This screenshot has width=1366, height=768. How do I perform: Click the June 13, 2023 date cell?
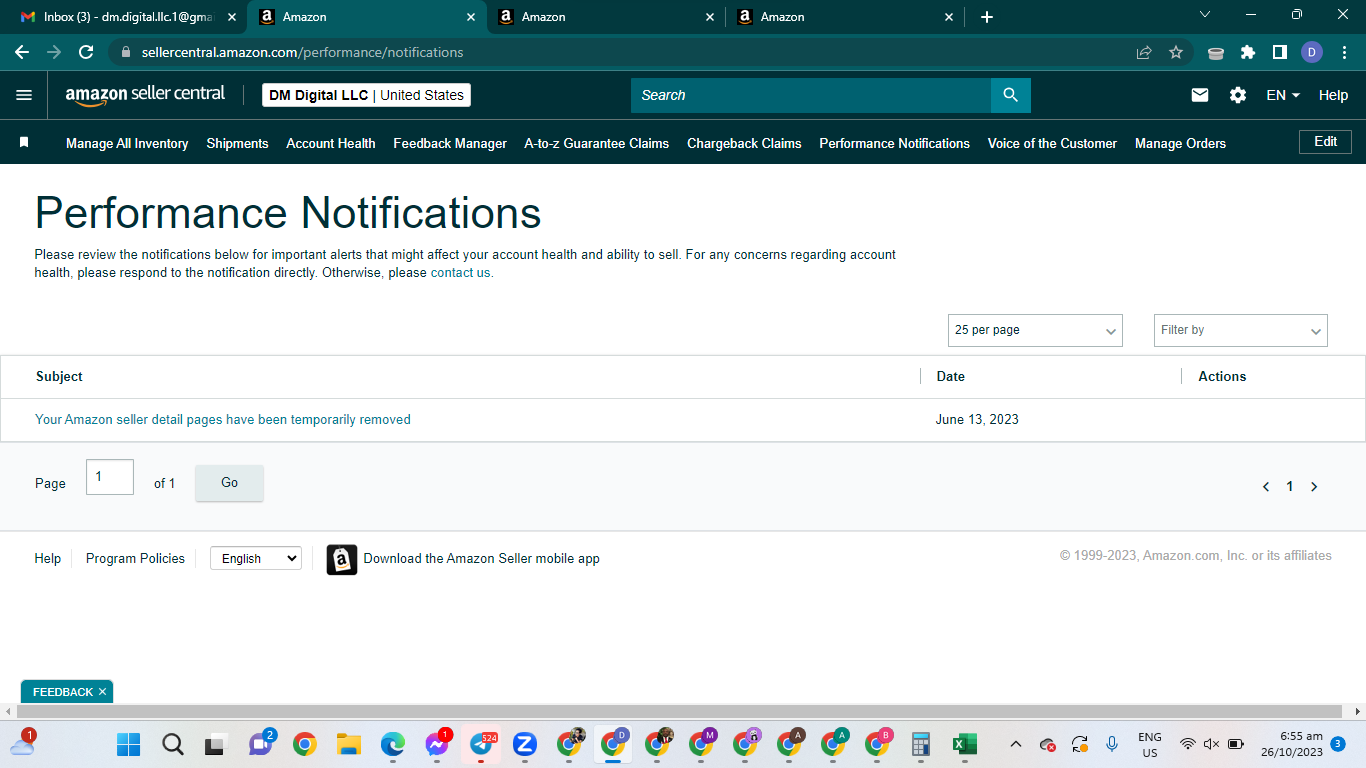pos(977,420)
